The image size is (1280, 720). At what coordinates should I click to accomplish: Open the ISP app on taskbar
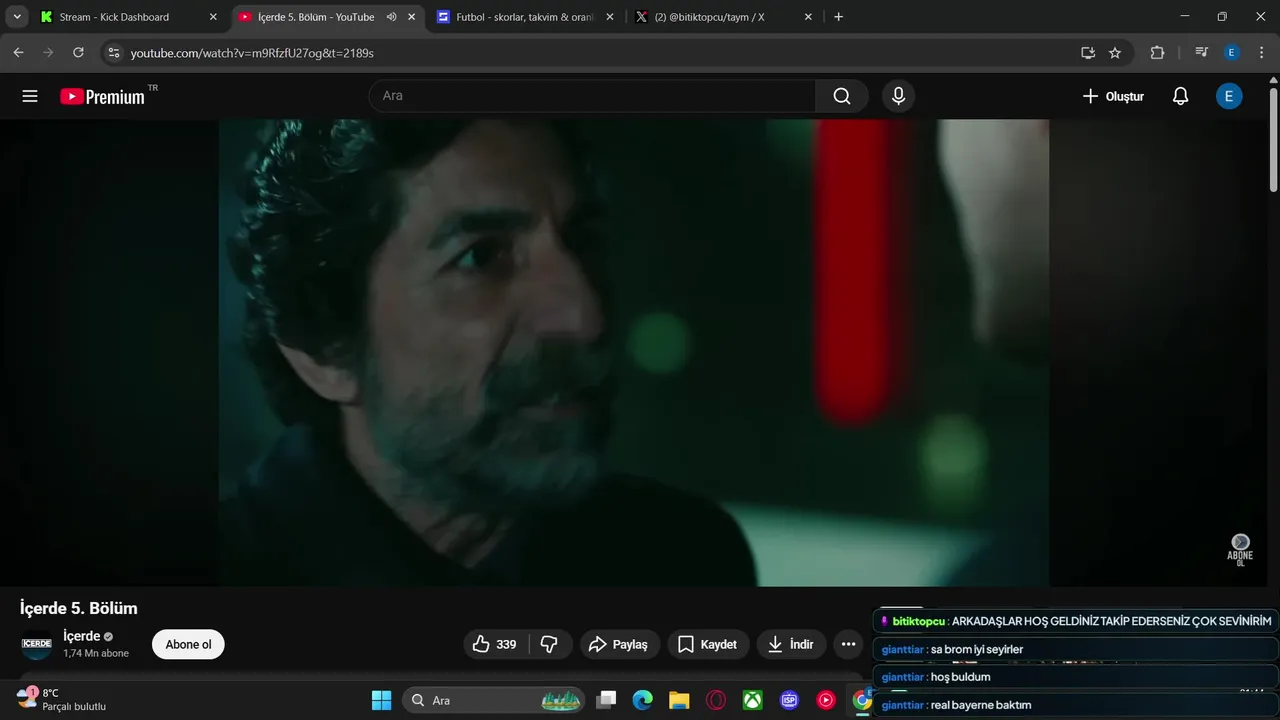[789, 700]
